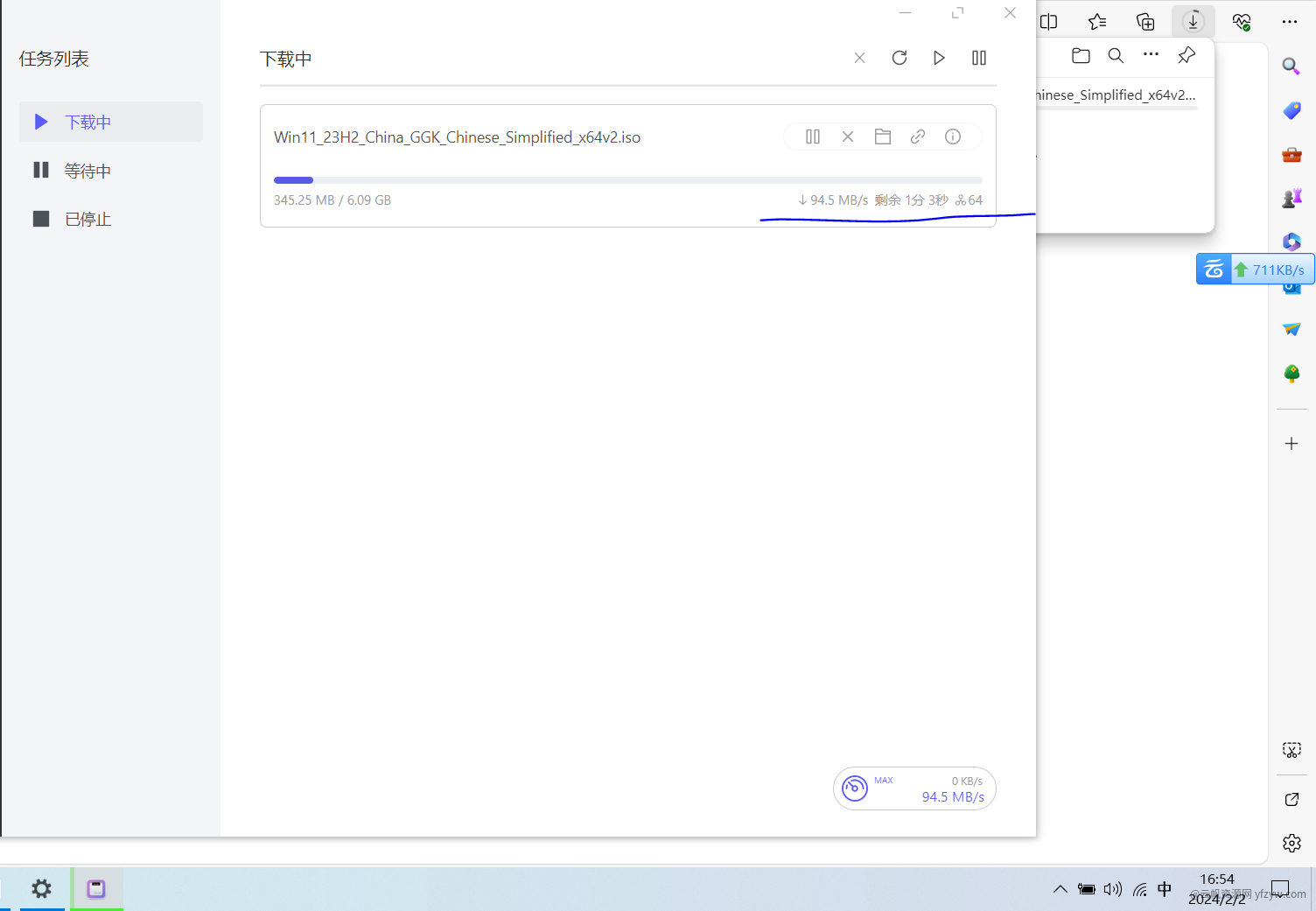Viewport: 1316px width, 911px height.
Task: Open the browser favorites star icon
Action: [1097, 22]
